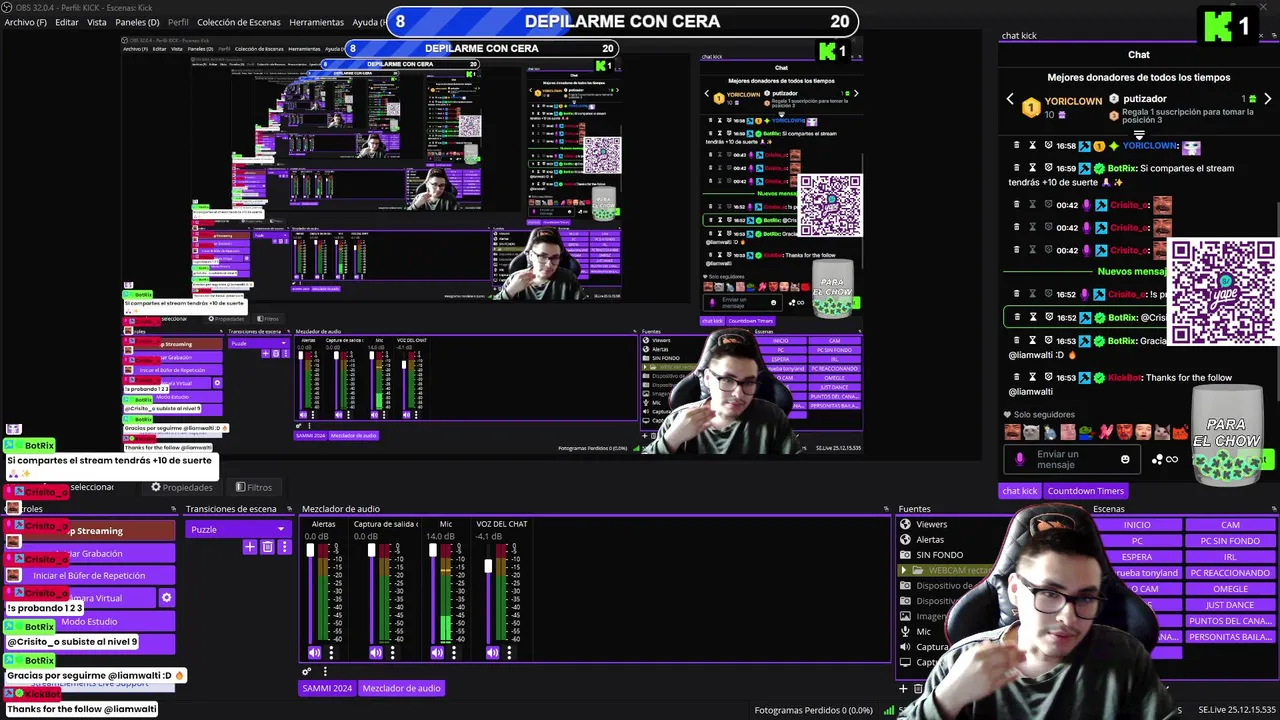Ban KickBot from the 16:53 message
1280x720 pixels.
[1048, 377]
